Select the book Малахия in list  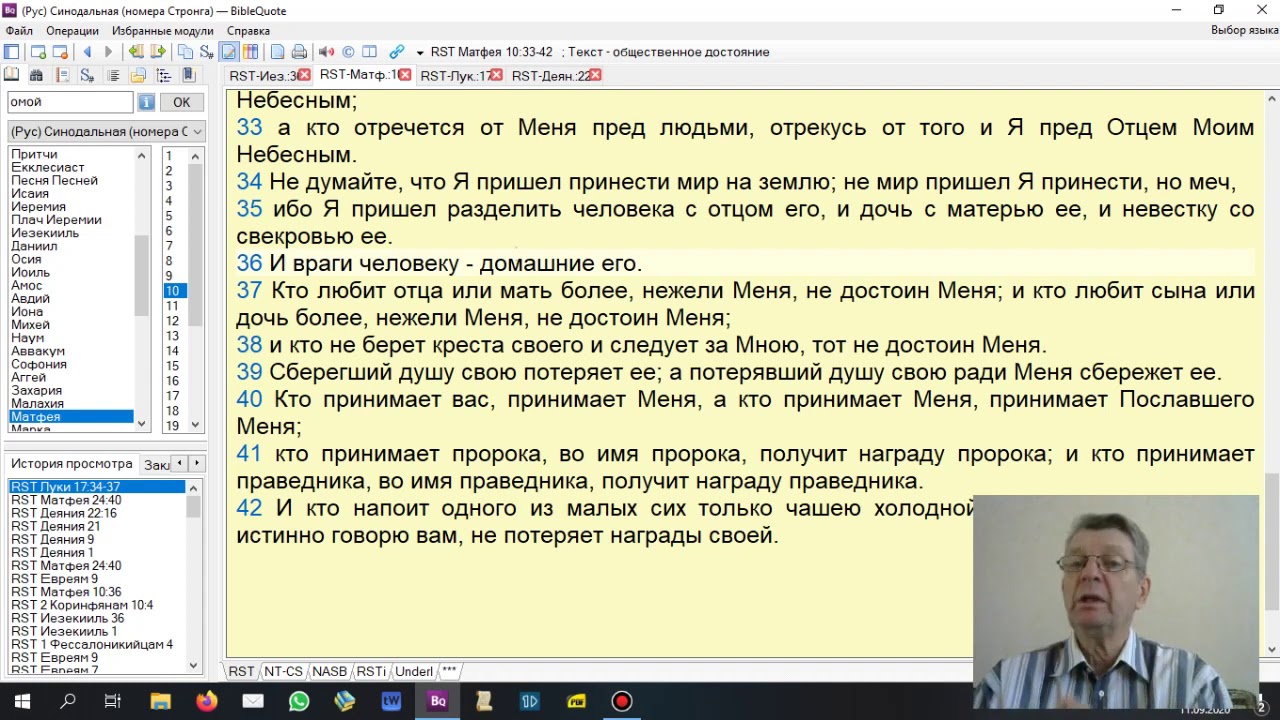tap(37, 404)
